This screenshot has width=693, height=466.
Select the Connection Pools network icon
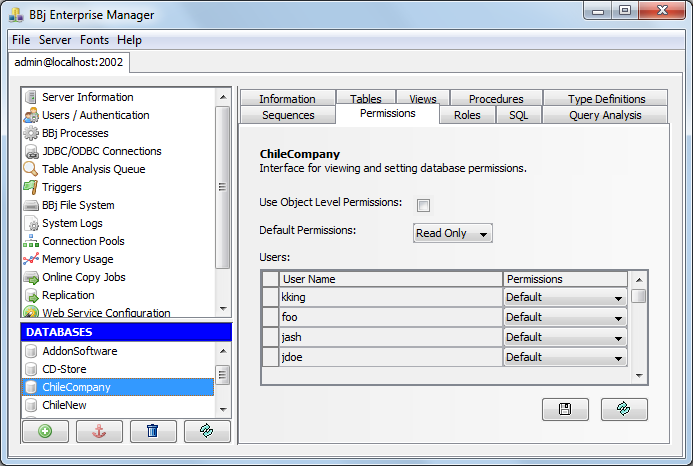[x=31, y=241]
